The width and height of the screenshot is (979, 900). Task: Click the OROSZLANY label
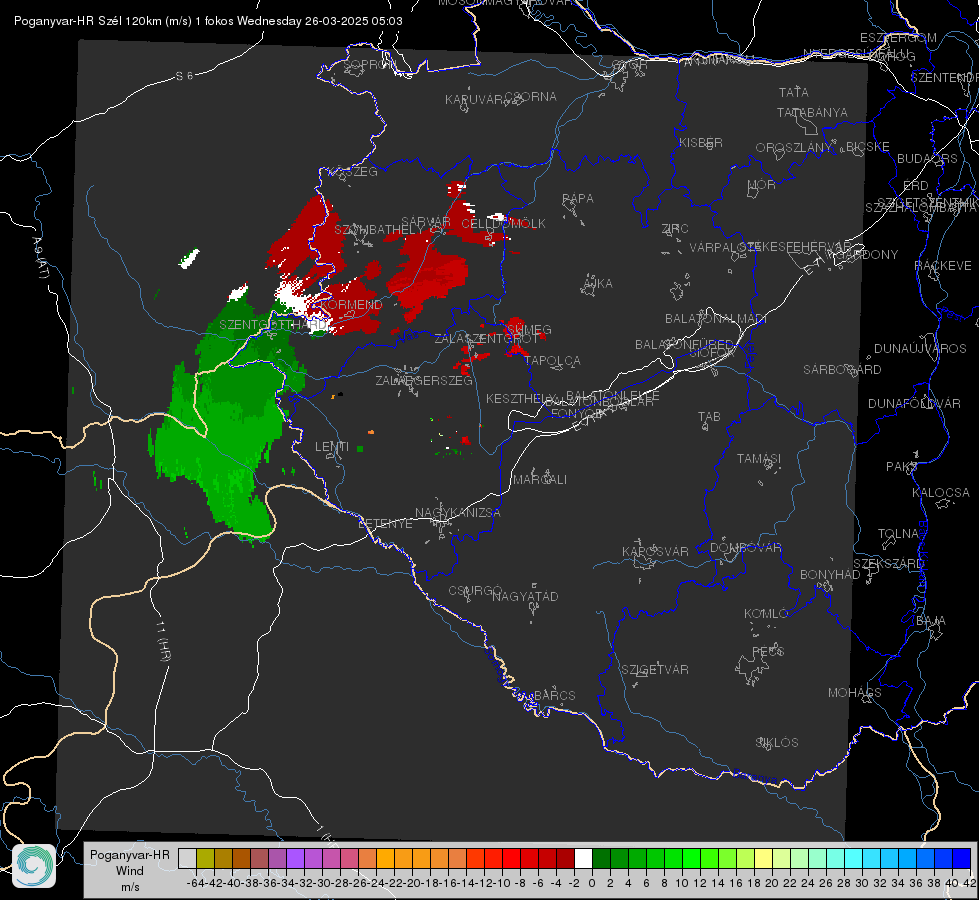click(x=794, y=148)
